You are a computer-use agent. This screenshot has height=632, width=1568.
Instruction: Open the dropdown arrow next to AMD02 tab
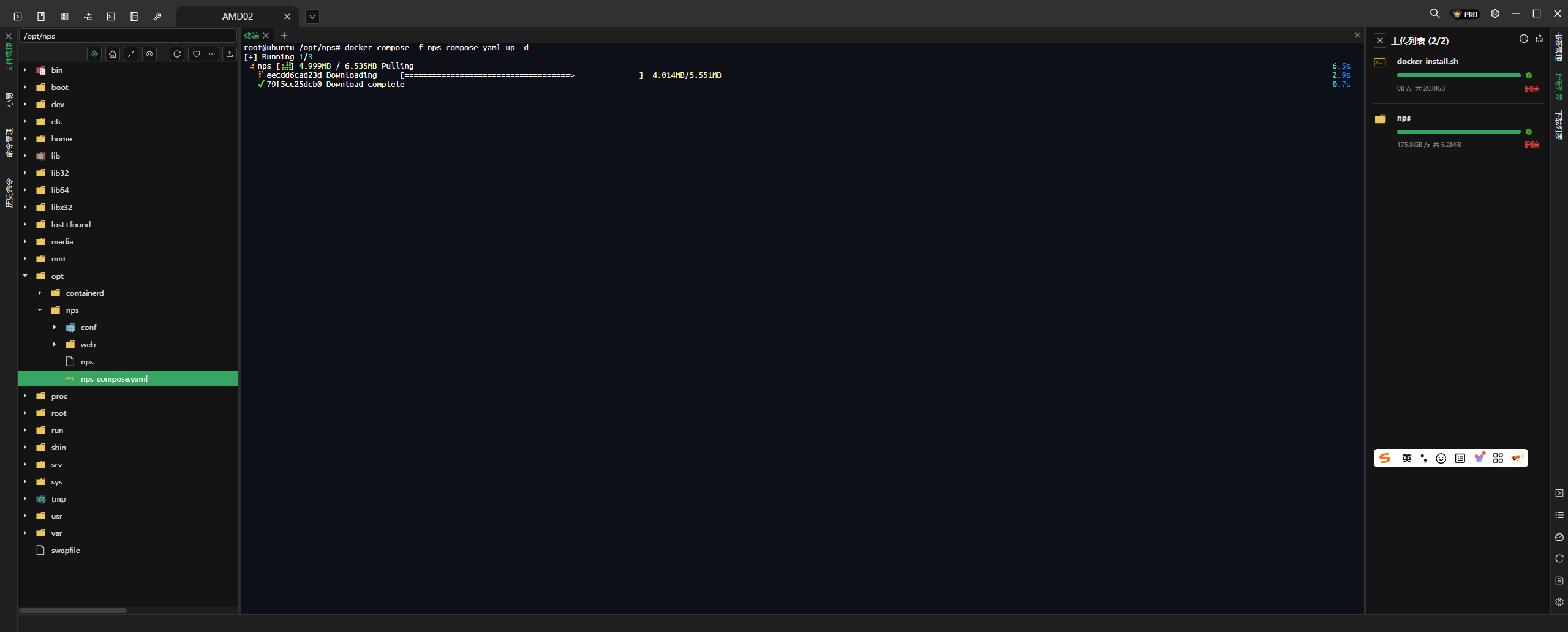click(312, 17)
